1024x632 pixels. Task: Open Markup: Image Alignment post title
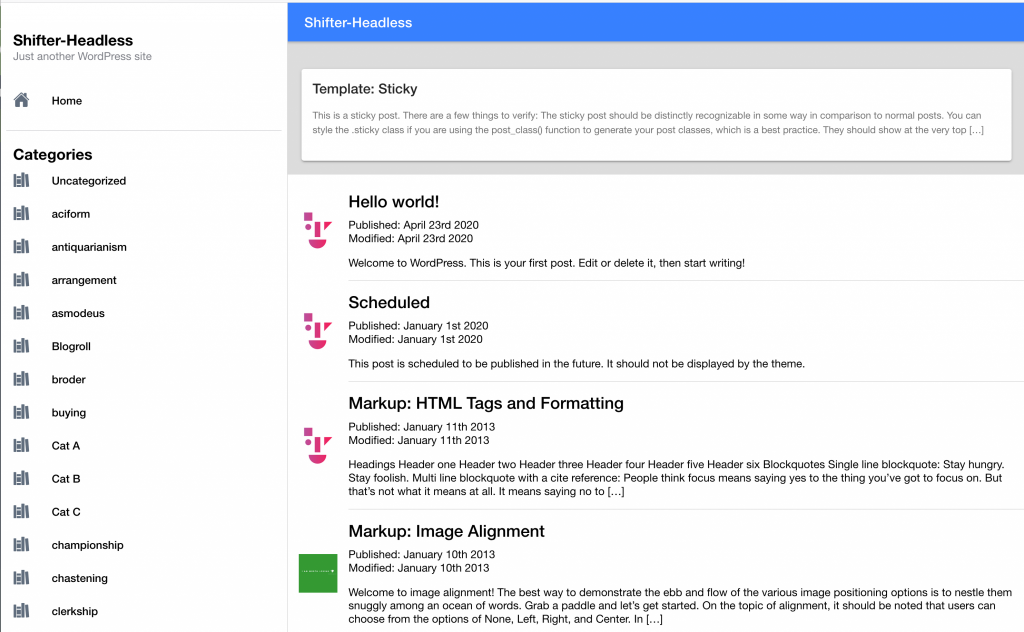click(446, 531)
